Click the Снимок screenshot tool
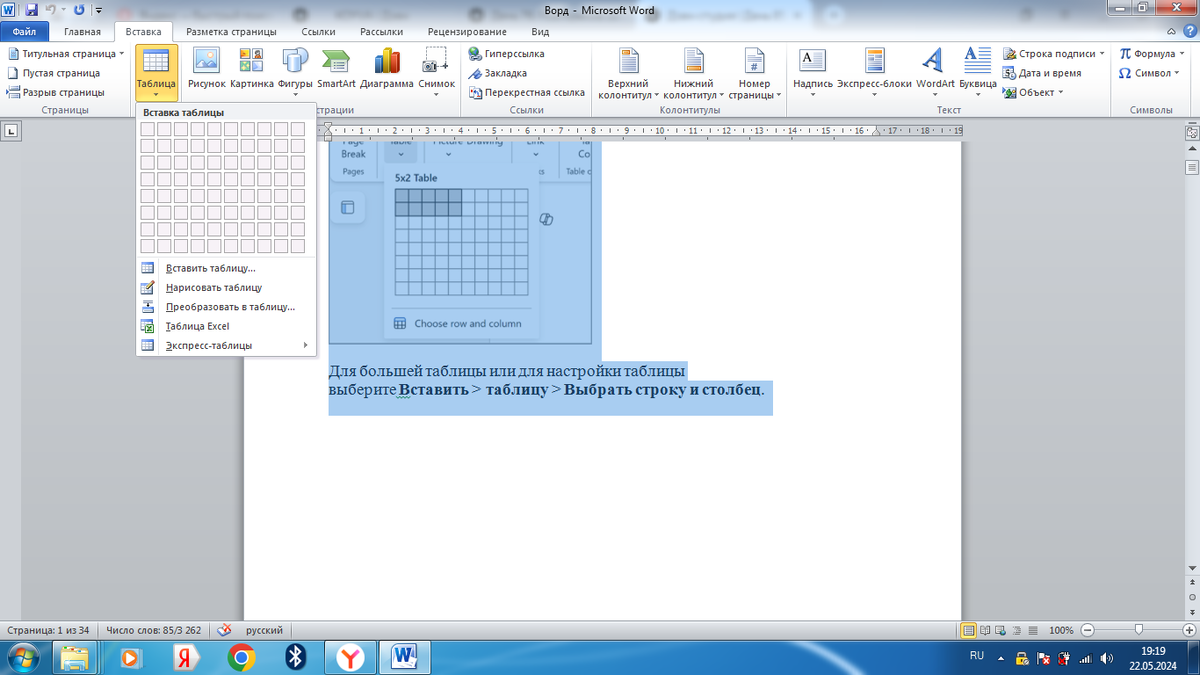 point(437,72)
